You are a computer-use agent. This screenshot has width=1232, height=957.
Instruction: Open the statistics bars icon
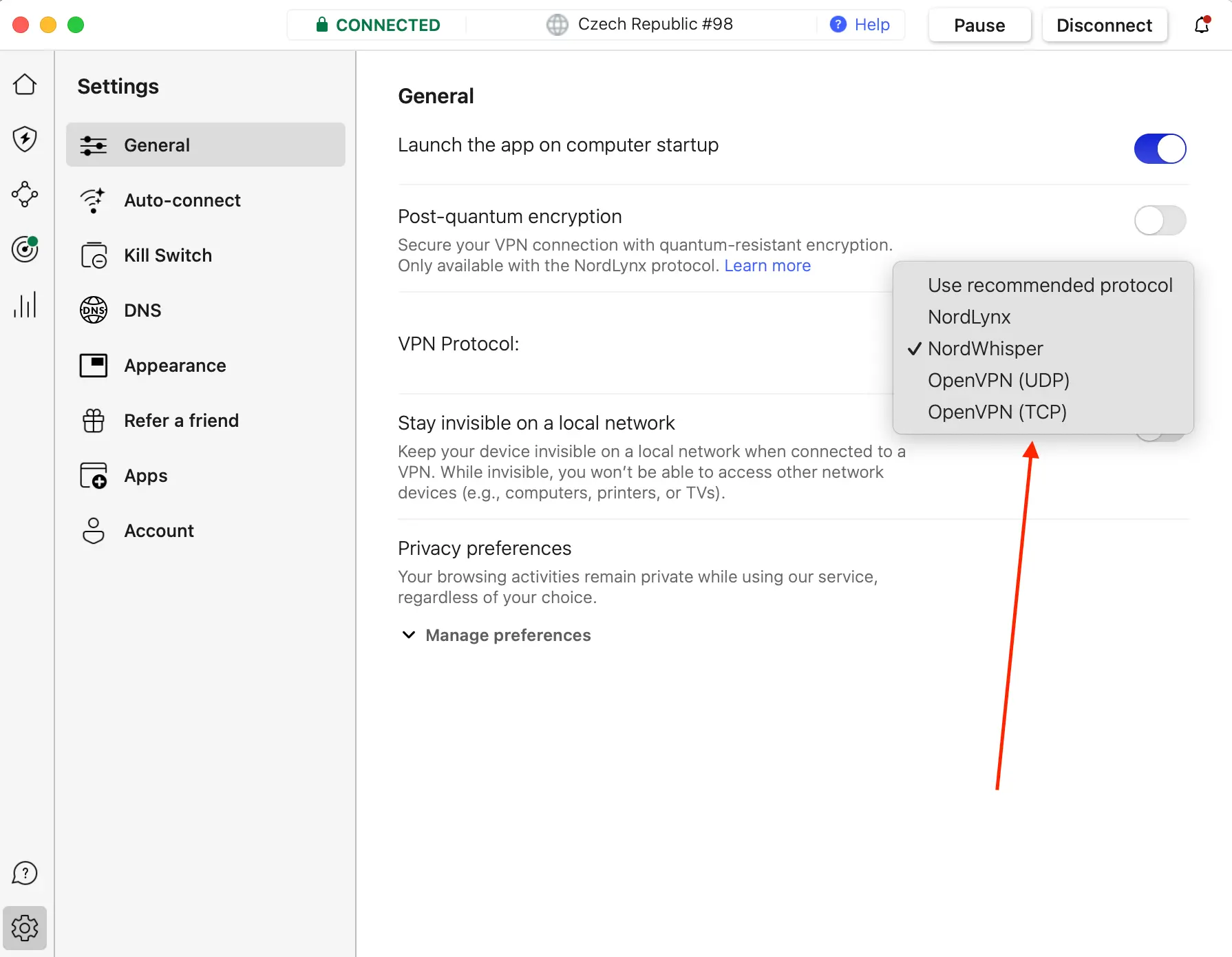point(25,304)
